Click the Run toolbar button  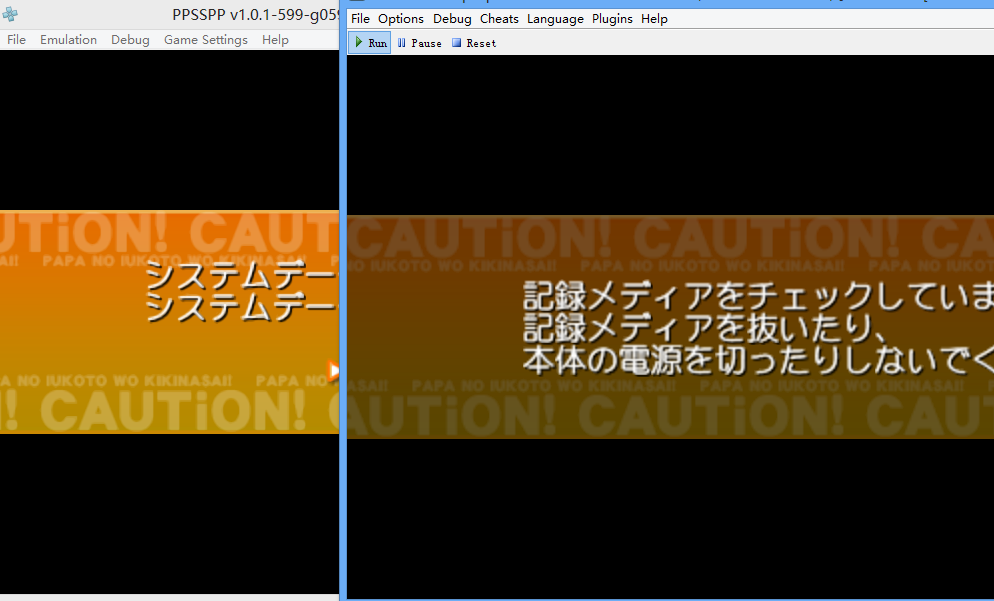370,43
